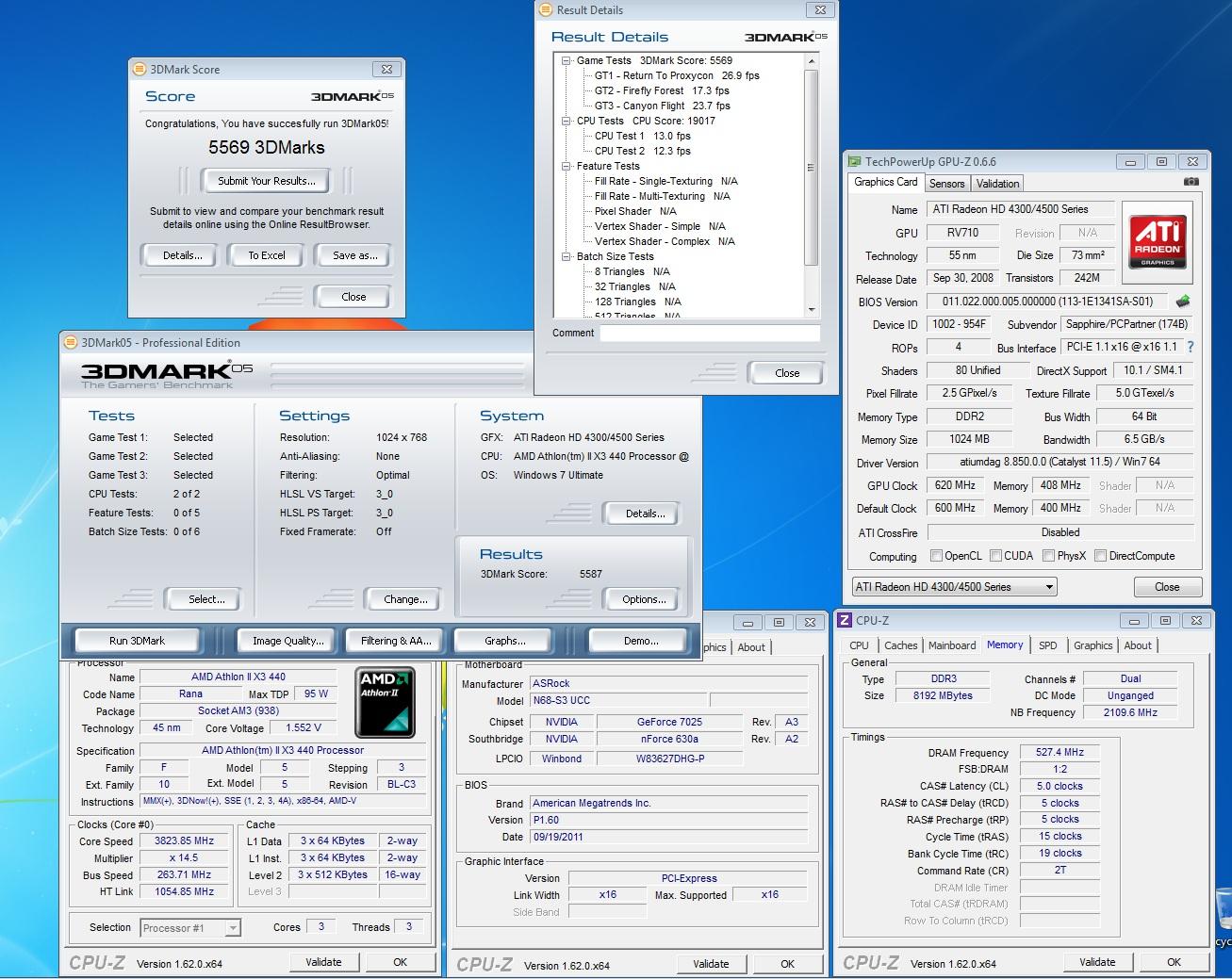1232x979 pixels.
Task: Close the 3DMark Score window via title X
Action: point(386,69)
